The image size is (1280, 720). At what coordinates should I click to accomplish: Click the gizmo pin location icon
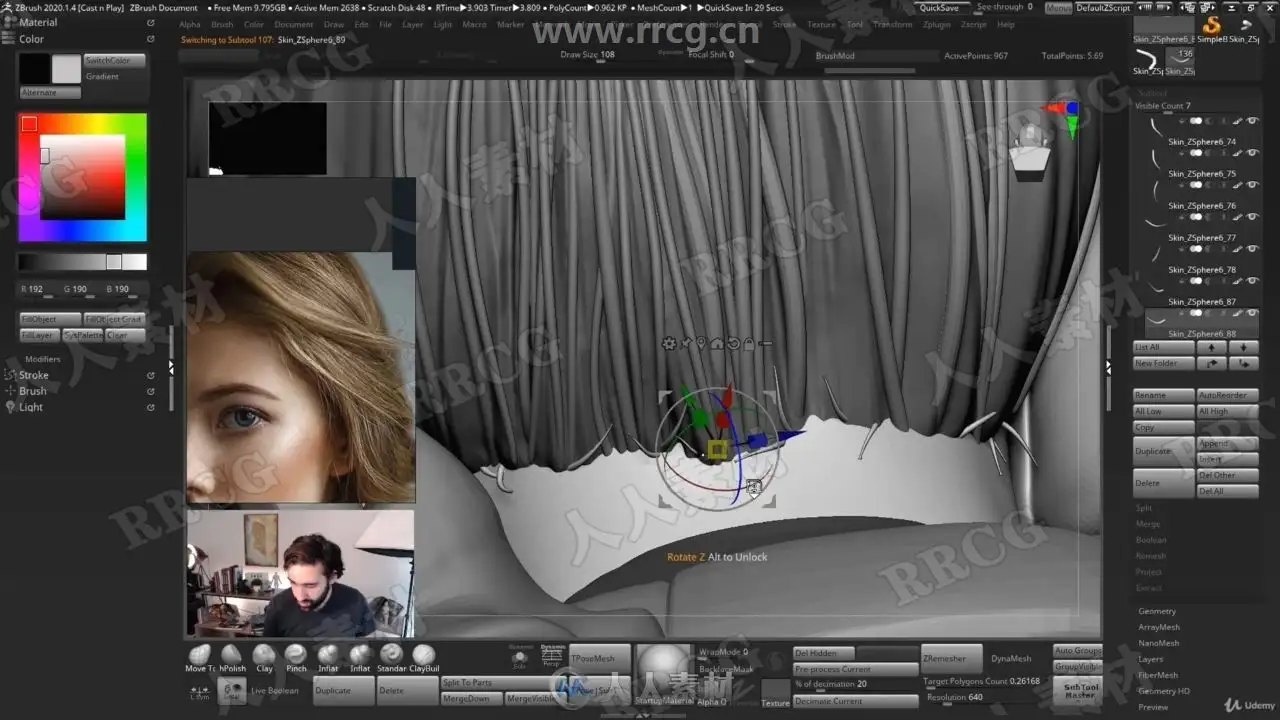[701, 343]
